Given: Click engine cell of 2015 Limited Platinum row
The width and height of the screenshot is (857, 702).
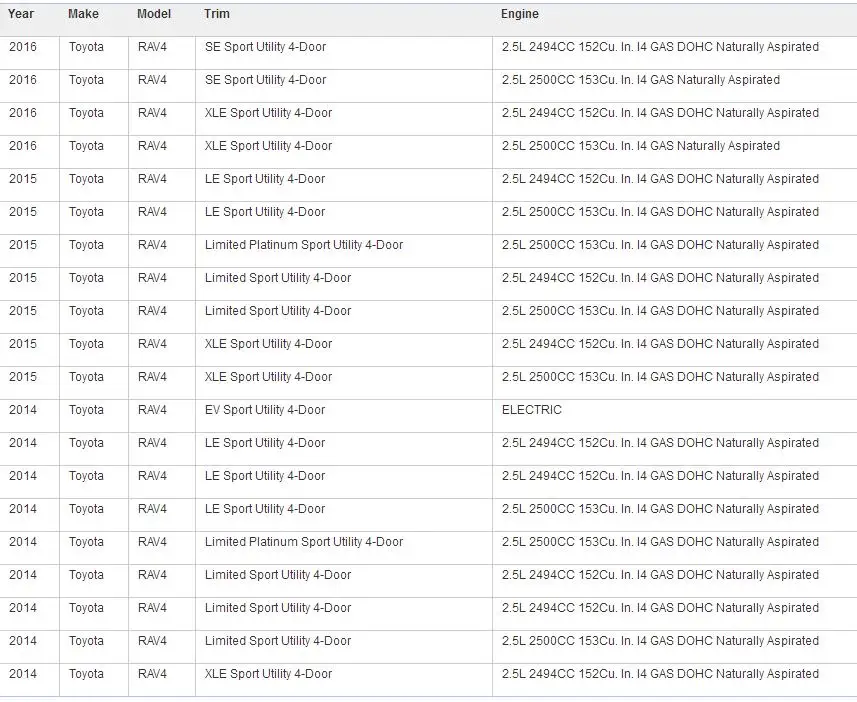Looking at the screenshot, I should (660, 244).
